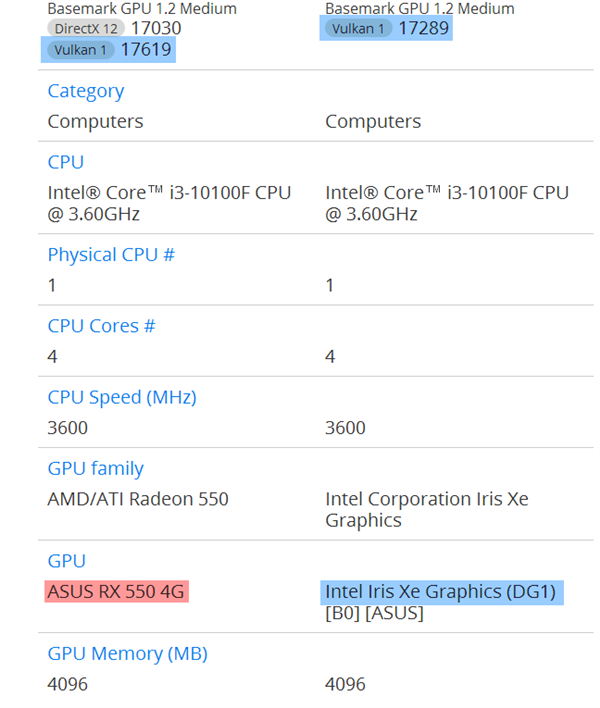This screenshot has width=600, height=708.
Task: Click the left column Basemark GPU 1.2 Medium title
Action: coord(142,9)
